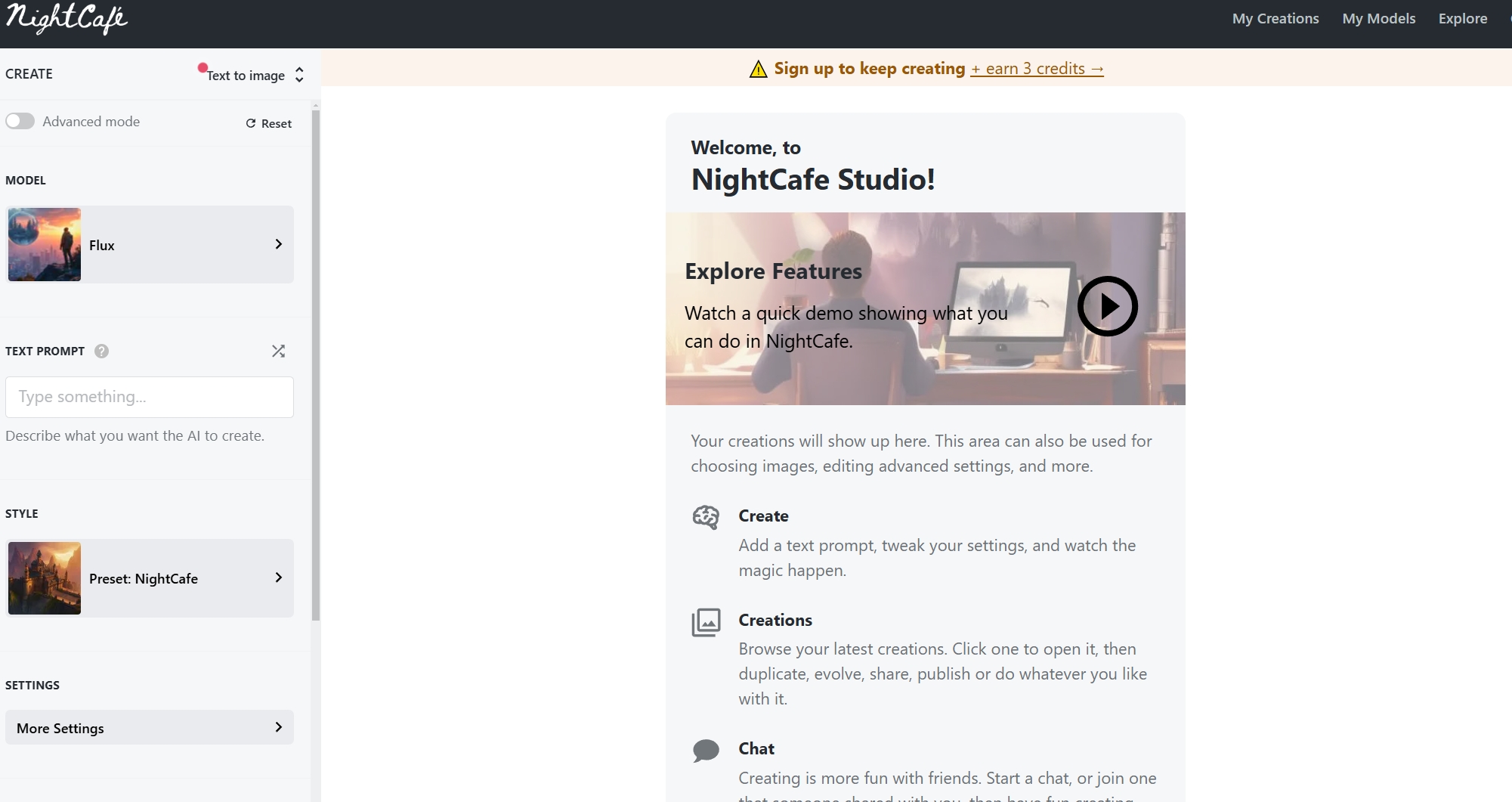Open the Explore page
Image resolution: width=1512 pixels, height=802 pixels.
pos(1462,18)
